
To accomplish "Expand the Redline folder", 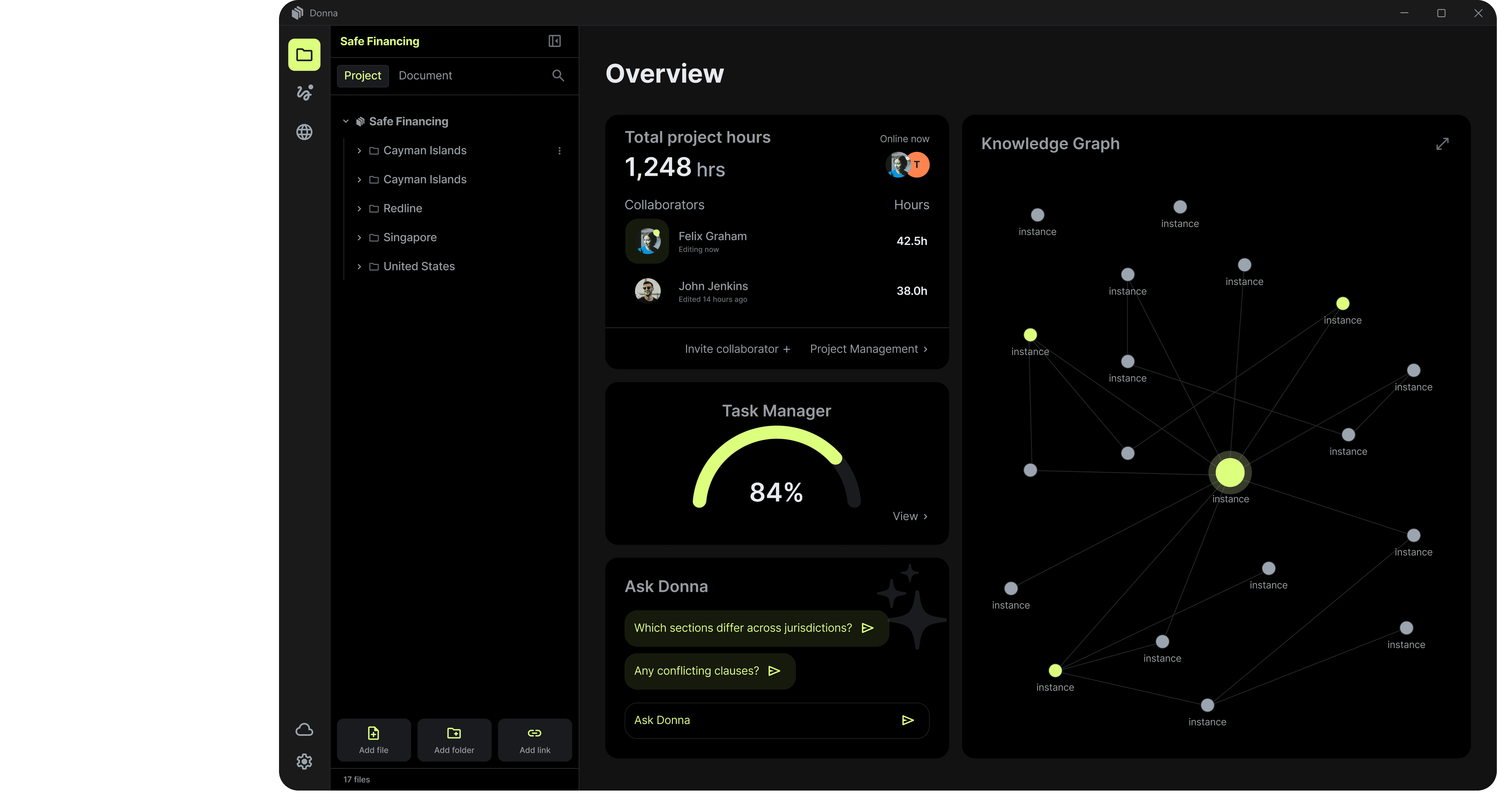I will pos(359,209).
